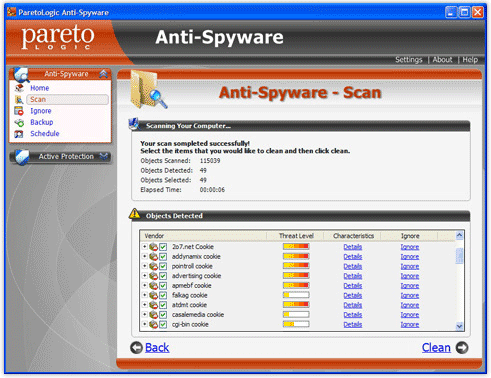Click the Back arrow icon
The width and height of the screenshot is (491, 378).
[x=136, y=348]
